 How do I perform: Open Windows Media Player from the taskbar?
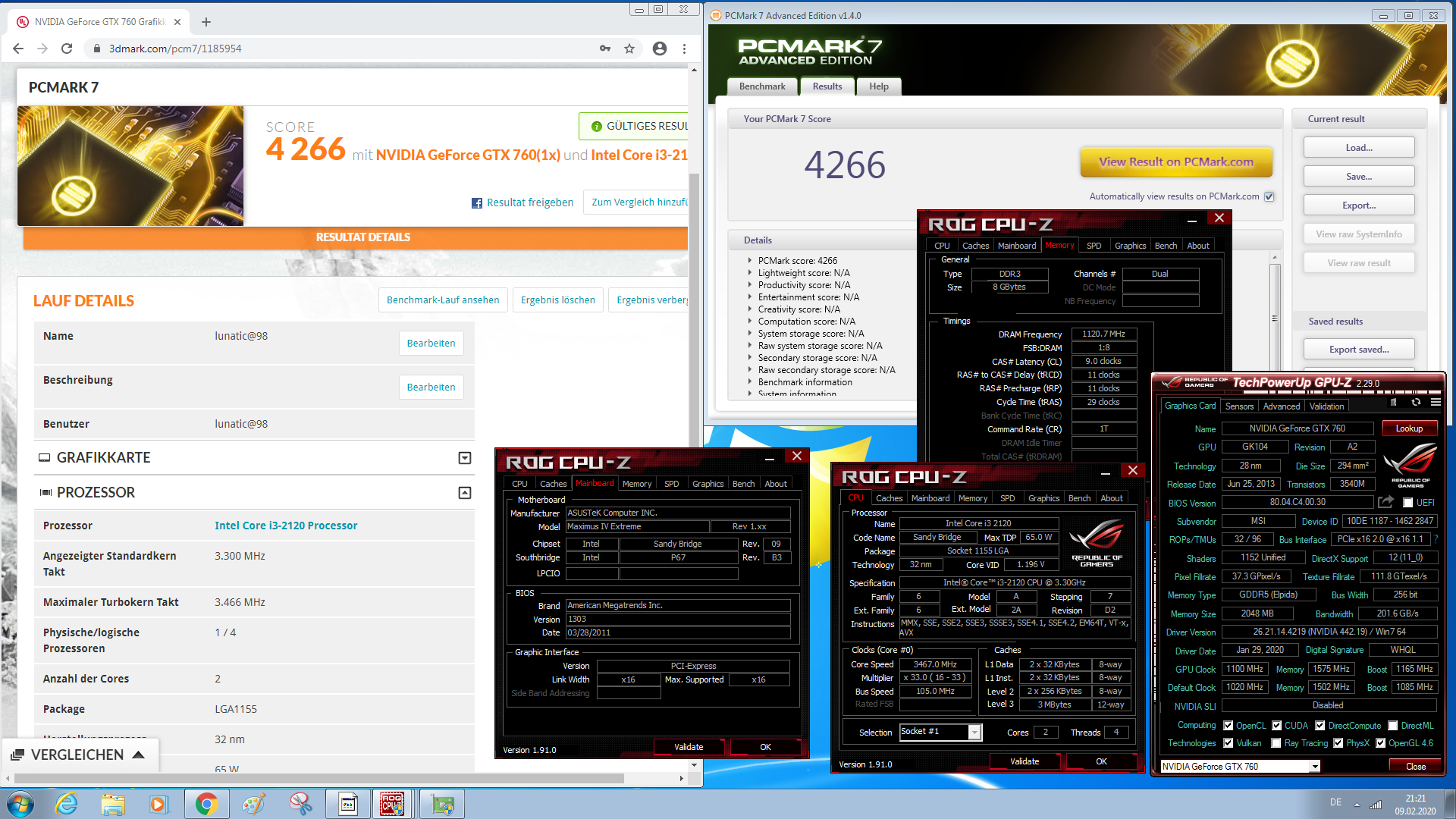(158, 804)
